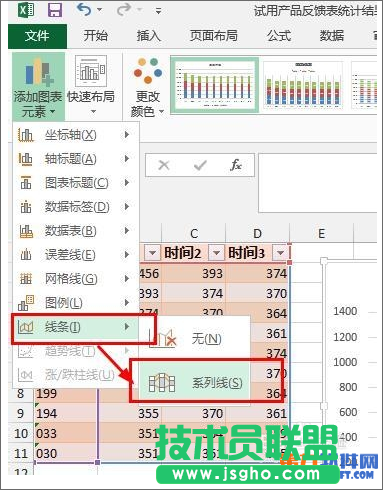
Task: Open the 数据表(B) data table submenu
Action: tap(76, 231)
